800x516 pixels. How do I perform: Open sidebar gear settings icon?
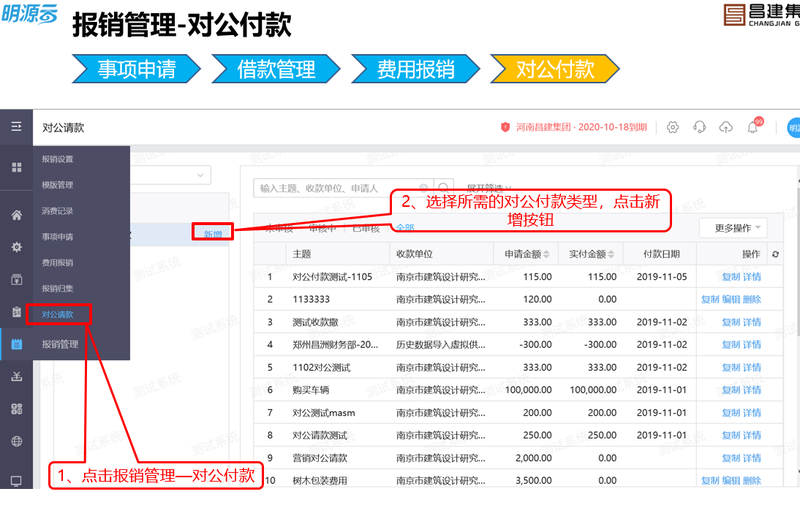[16, 247]
